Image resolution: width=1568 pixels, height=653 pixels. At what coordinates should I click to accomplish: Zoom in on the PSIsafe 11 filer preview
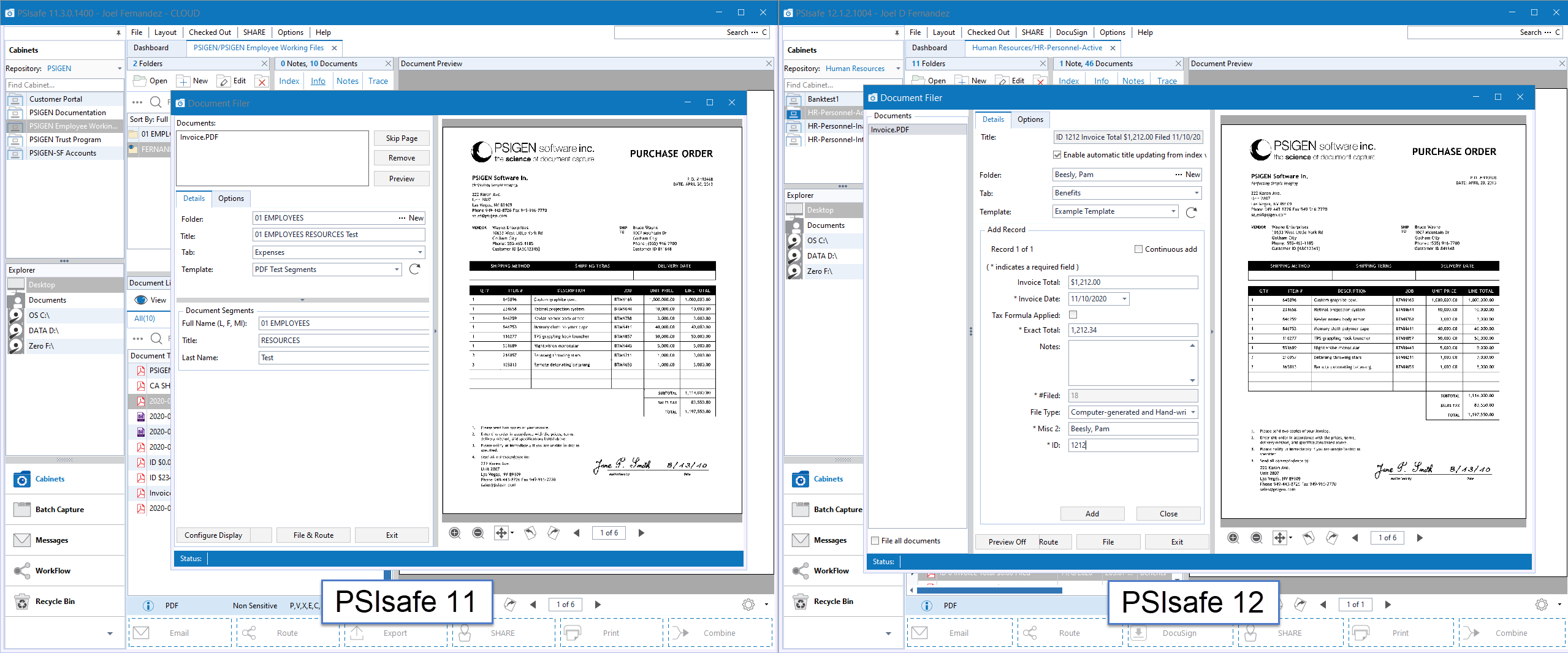pyautogui.click(x=455, y=533)
